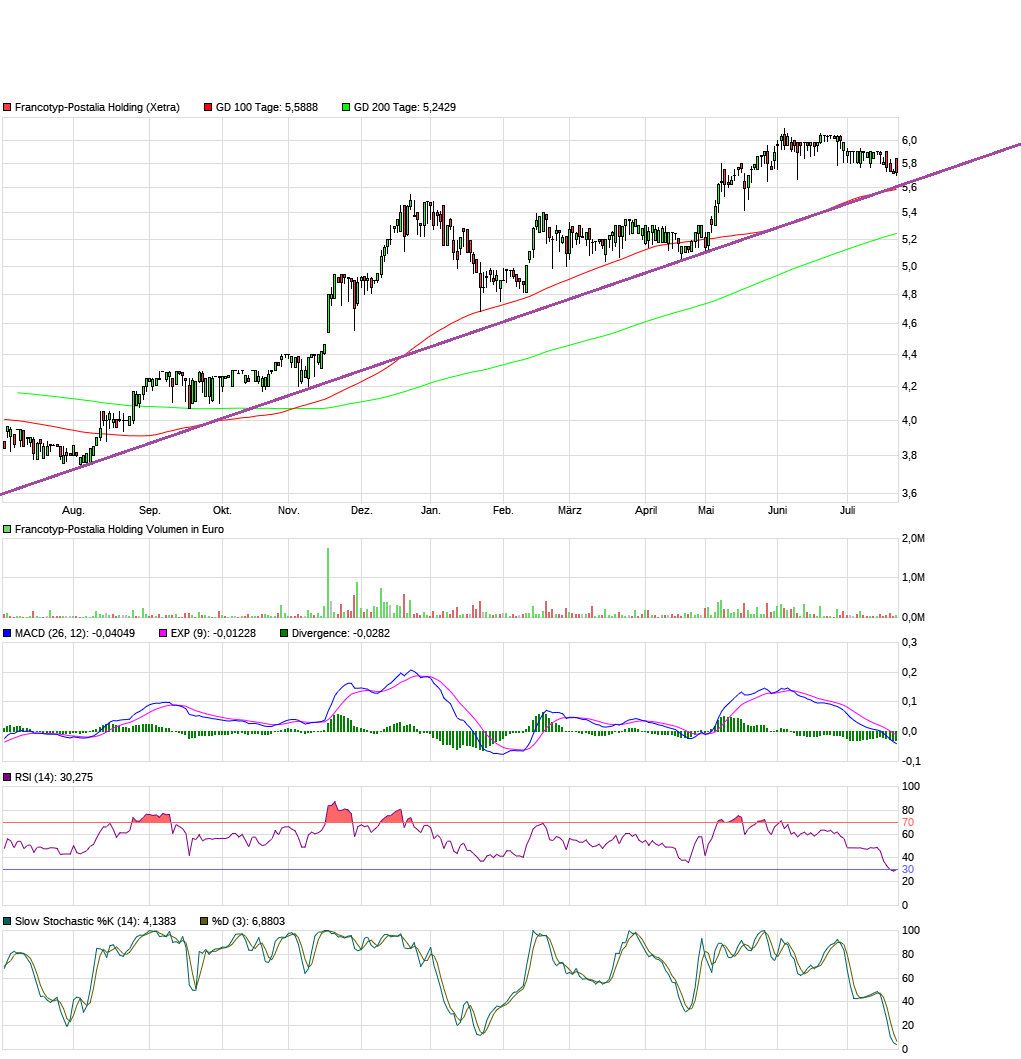Click the 2,0M volume axis value
This screenshot has height=1059, width=1021.
(x=913, y=539)
